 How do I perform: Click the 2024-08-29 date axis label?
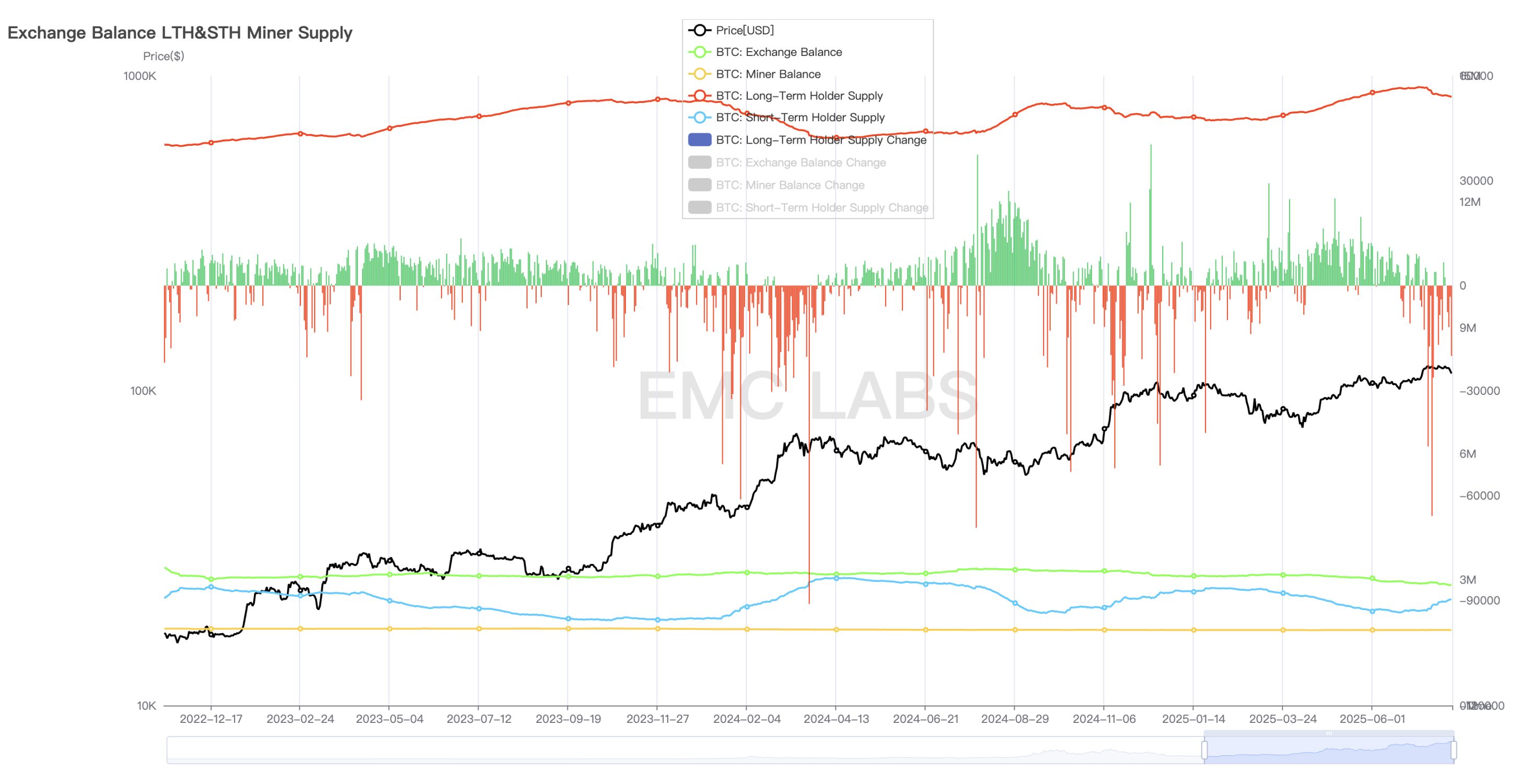[1015, 719]
